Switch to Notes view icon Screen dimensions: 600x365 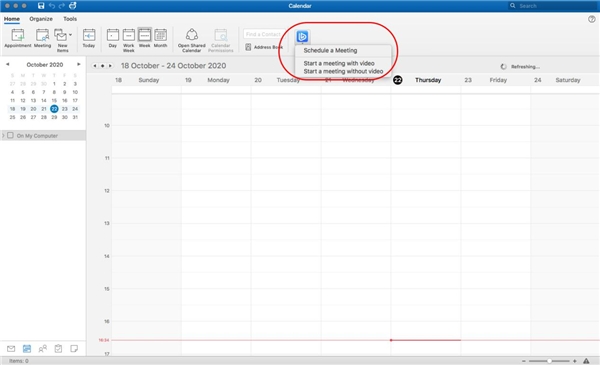tap(74, 349)
